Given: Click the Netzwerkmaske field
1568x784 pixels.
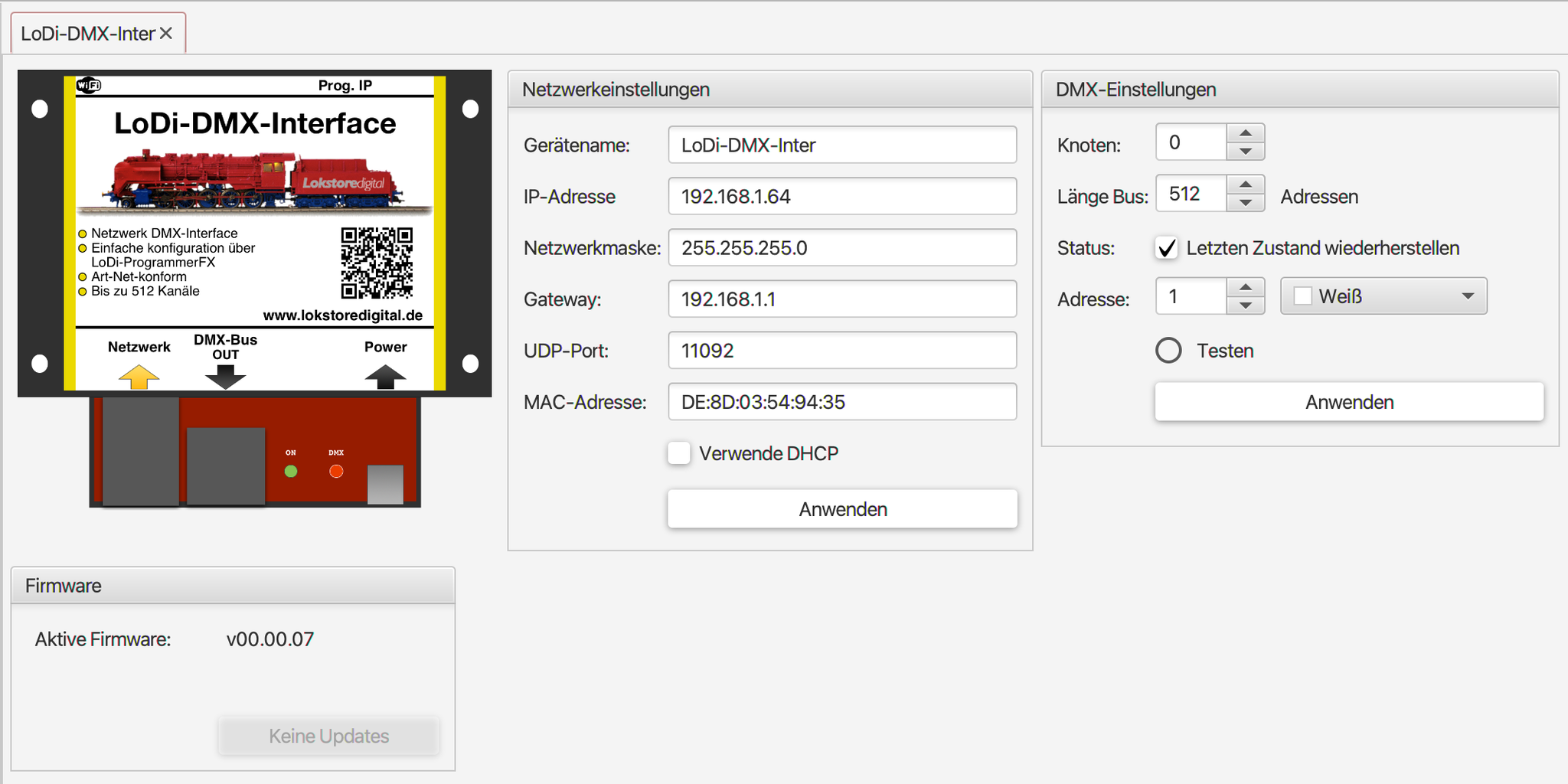Looking at the screenshot, I should click(842, 247).
